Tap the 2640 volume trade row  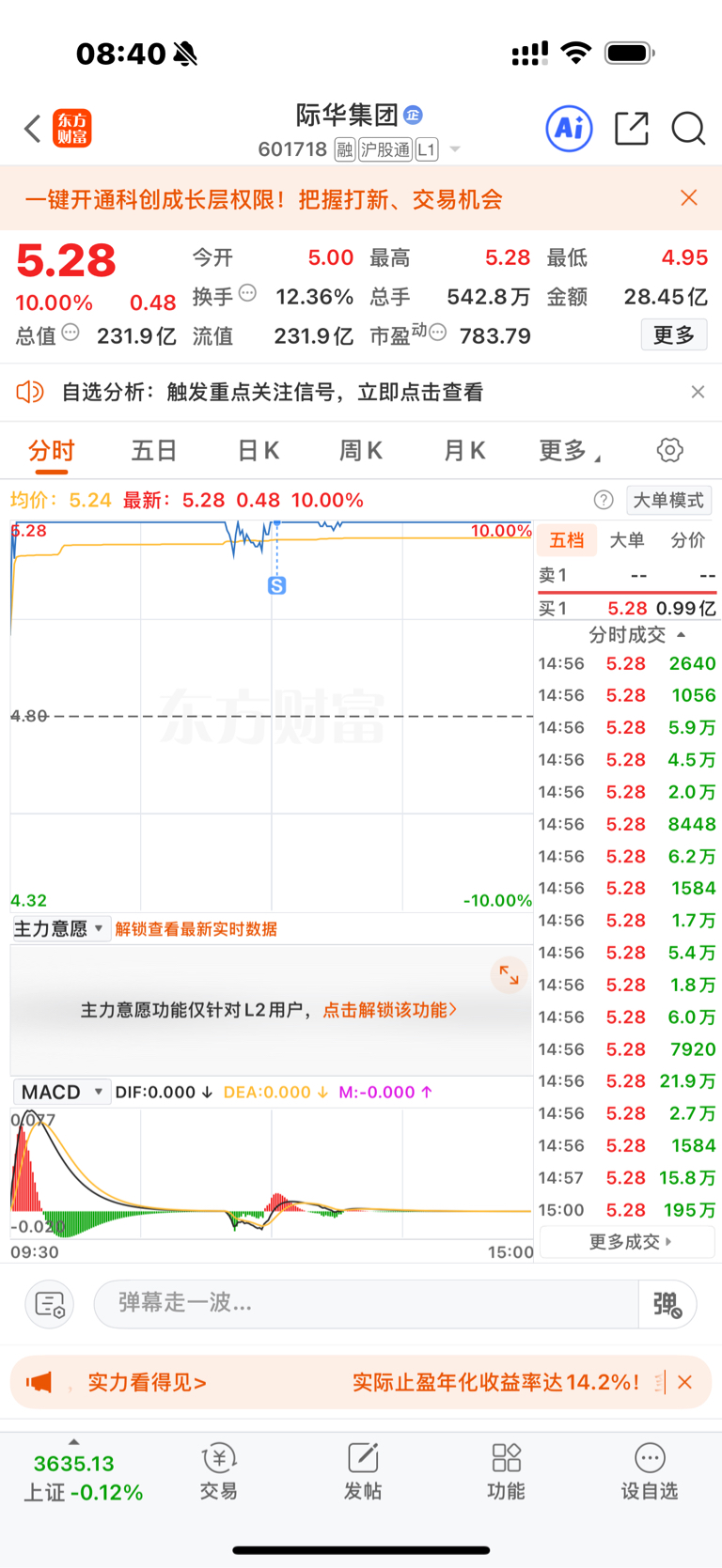click(x=627, y=663)
